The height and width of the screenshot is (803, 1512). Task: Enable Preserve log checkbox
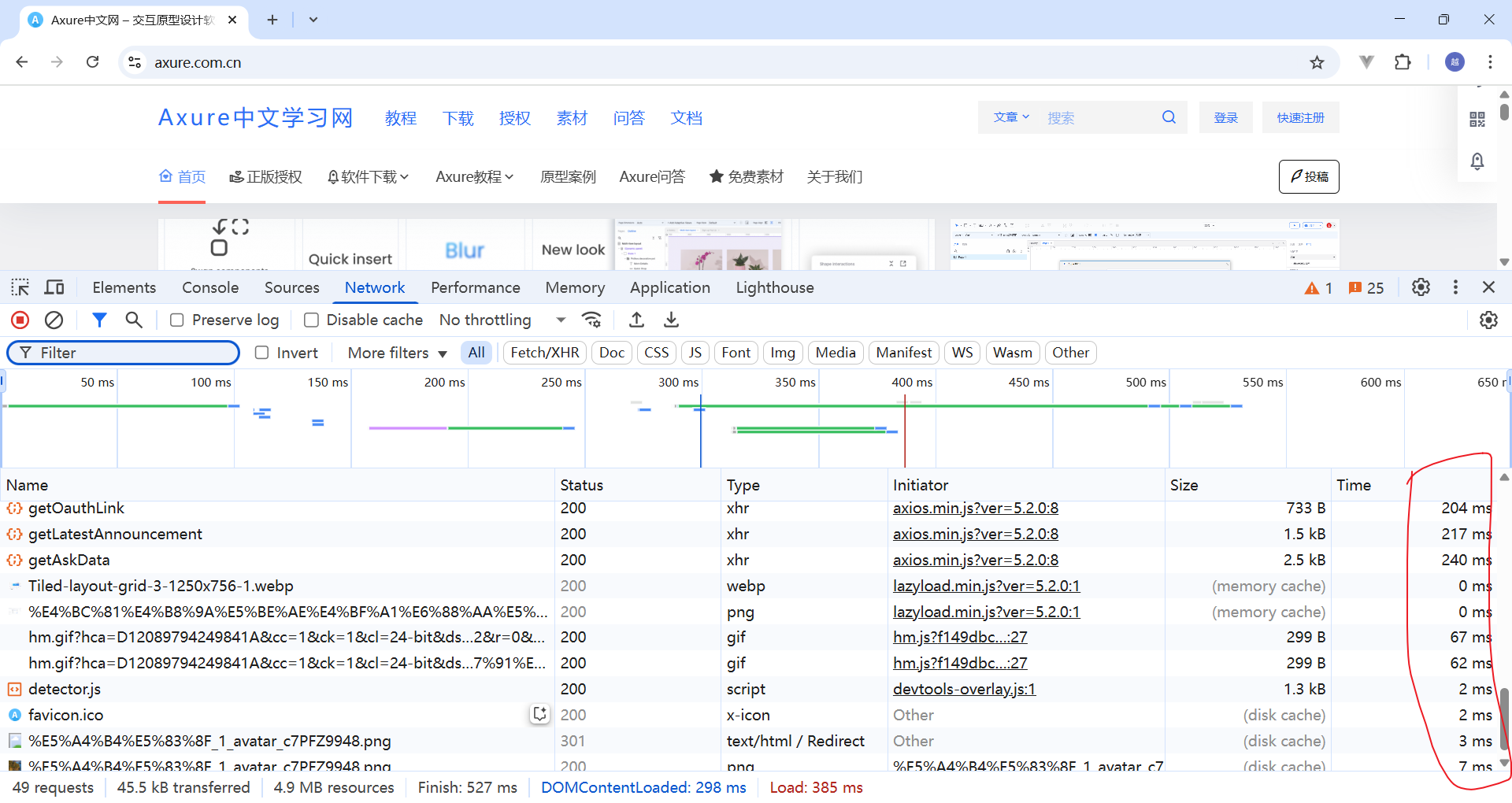[177, 320]
